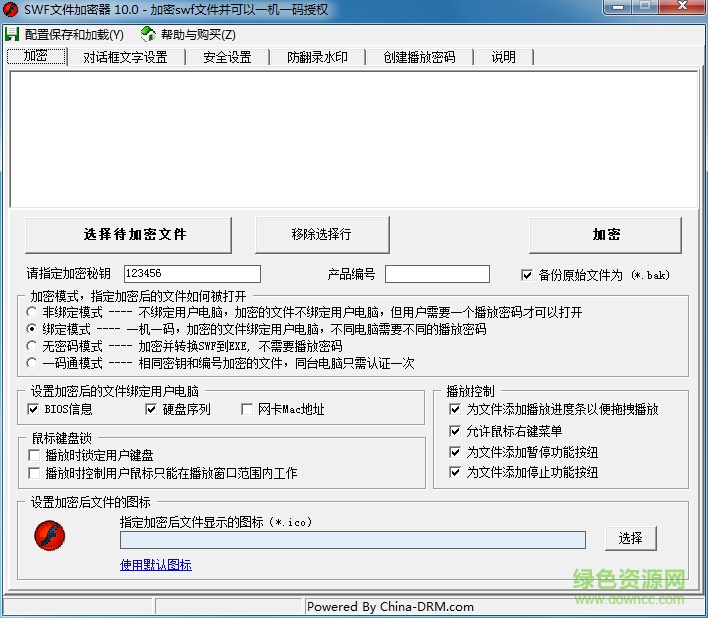
Task: Enable the 网卡Mac地址 checkbox
Action: [x=249, y=409]
